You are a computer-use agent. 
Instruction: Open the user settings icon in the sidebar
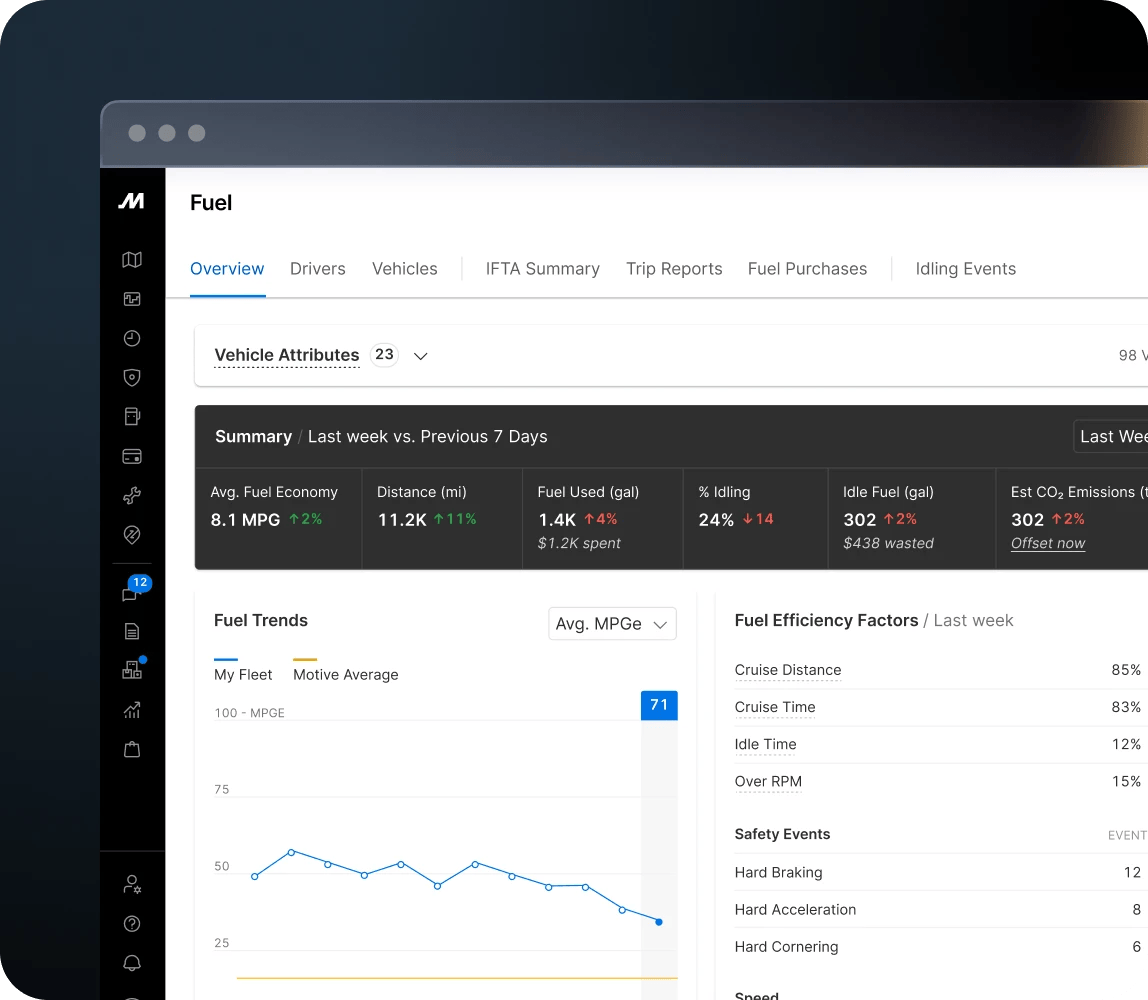pos(132,884)
